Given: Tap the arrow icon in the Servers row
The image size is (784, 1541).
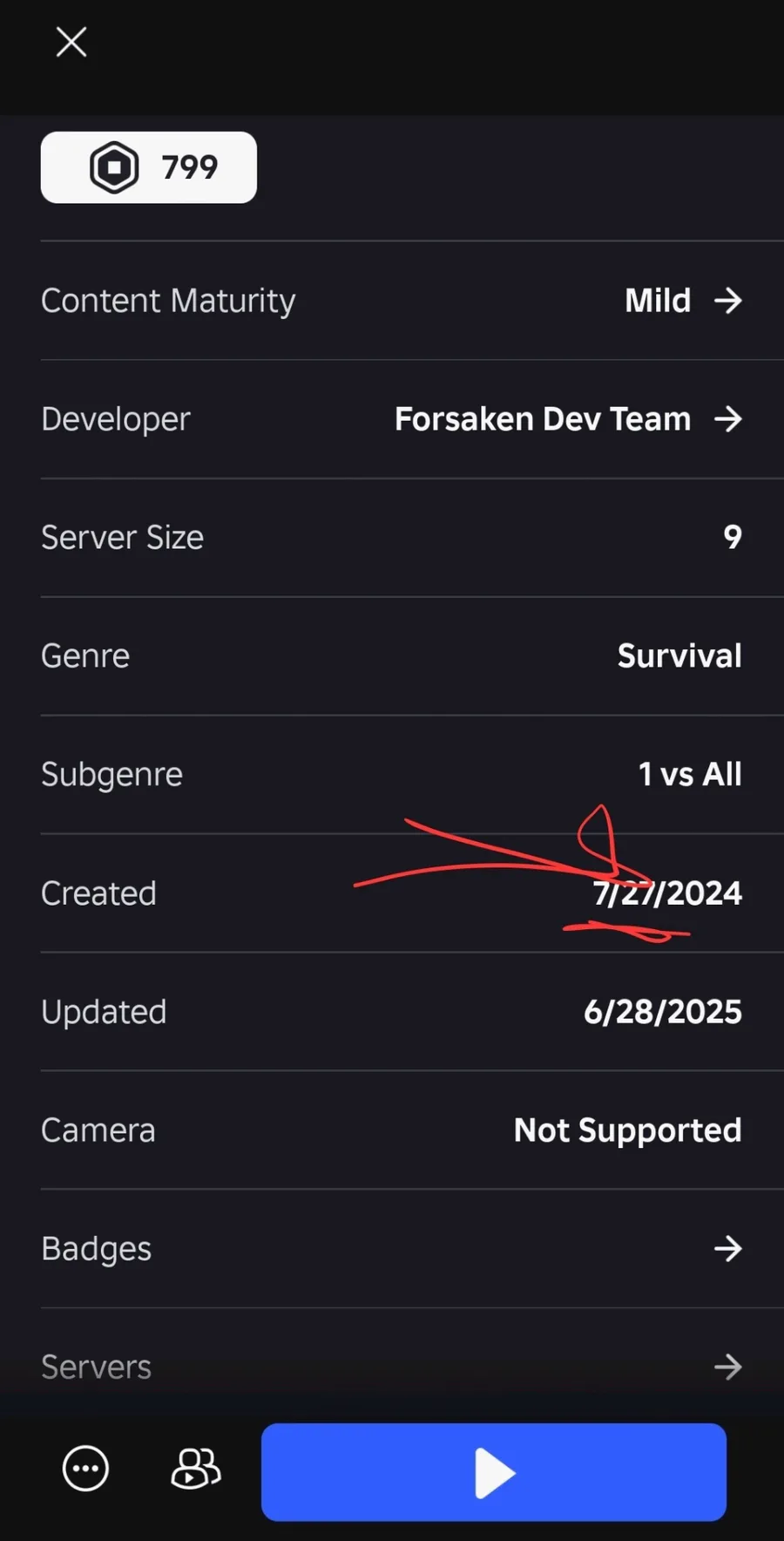Looking at the screenshot, I should point(728,1367).
